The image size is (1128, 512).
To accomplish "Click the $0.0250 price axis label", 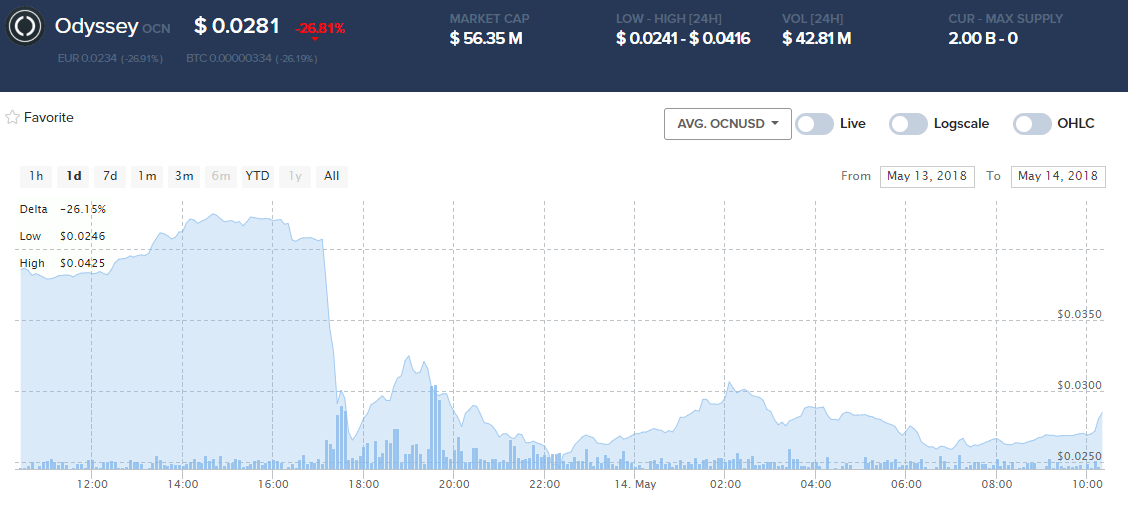I will coord(1080,456).
